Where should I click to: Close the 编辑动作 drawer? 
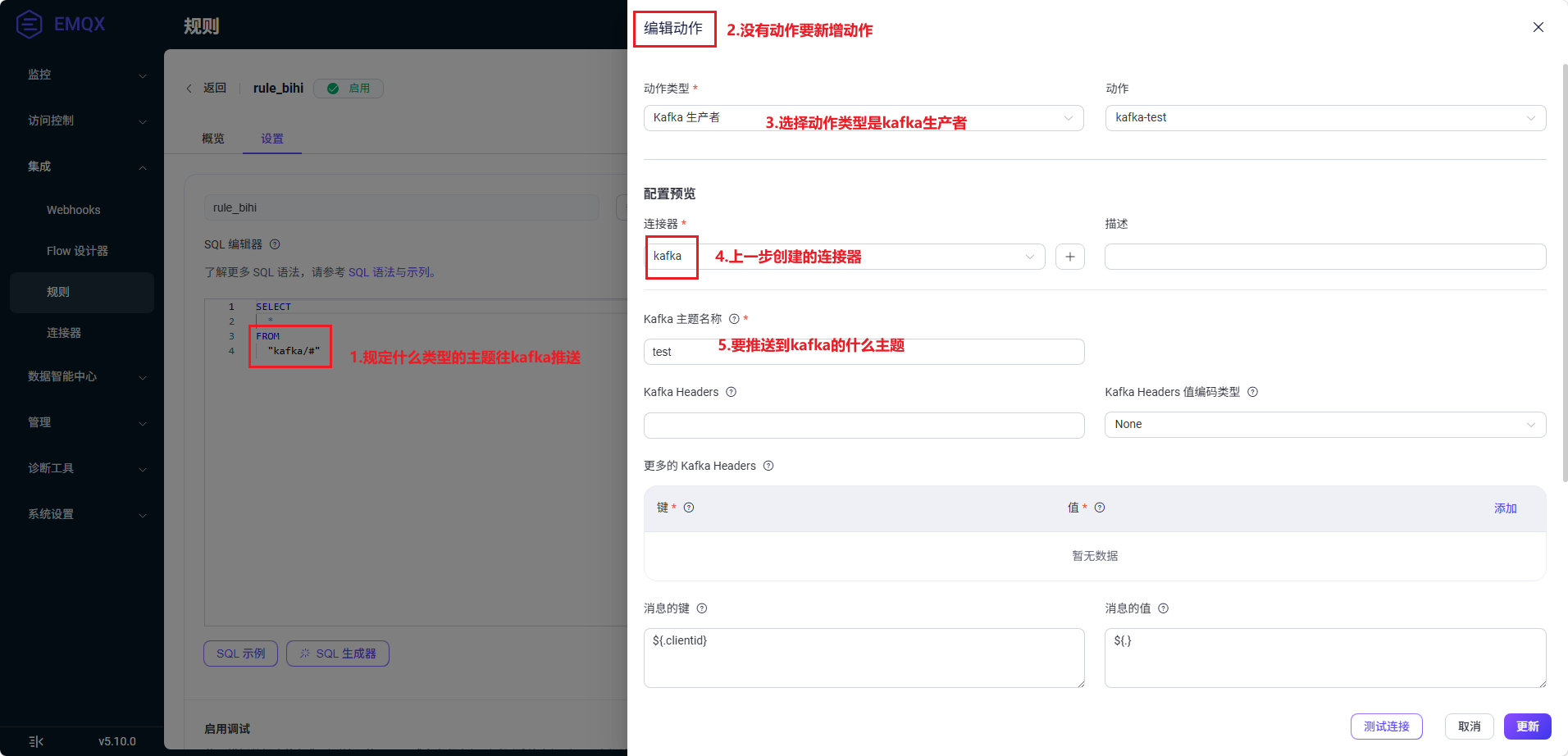pyautogui.click(x=1538, y=27)
